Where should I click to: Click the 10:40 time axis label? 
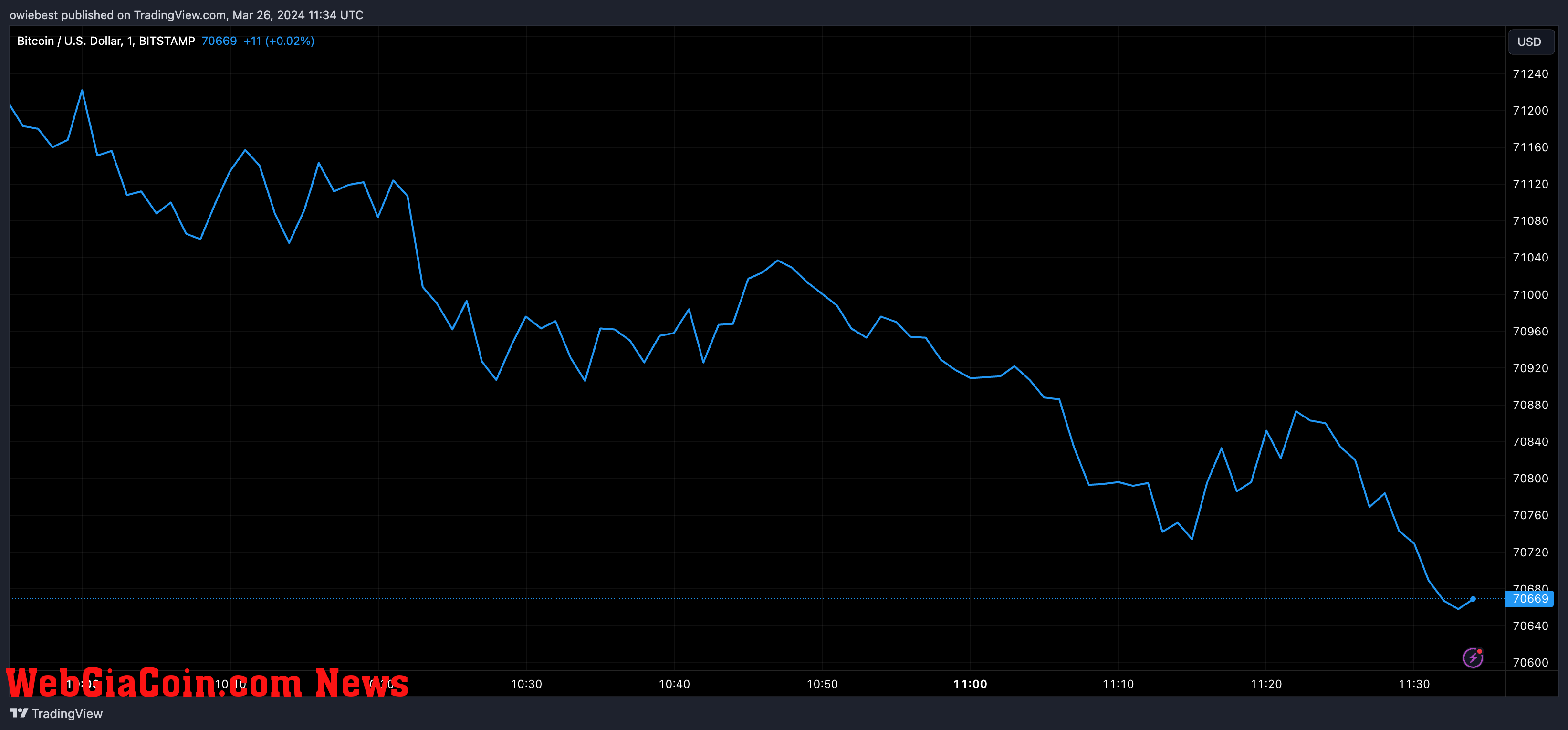(674, 684)
